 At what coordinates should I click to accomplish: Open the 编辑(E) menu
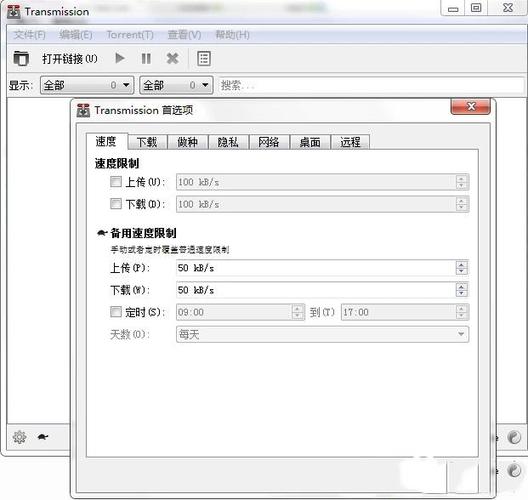coord(76,35)
